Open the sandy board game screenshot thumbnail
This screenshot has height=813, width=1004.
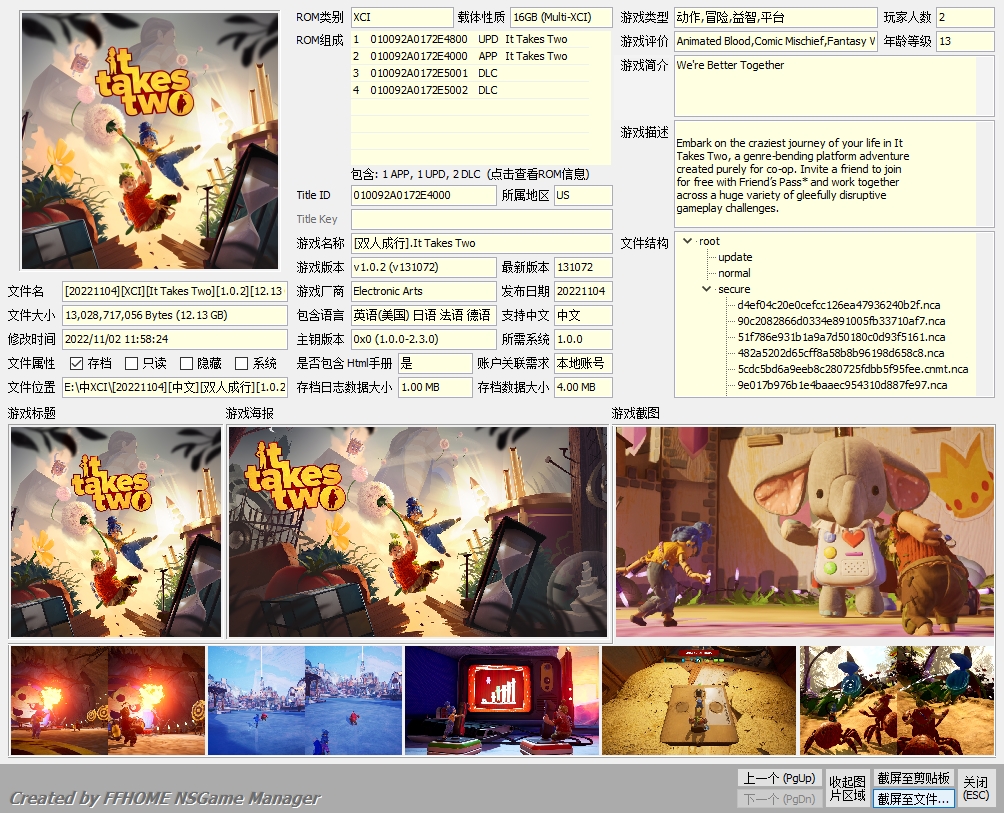coord(699,700)
